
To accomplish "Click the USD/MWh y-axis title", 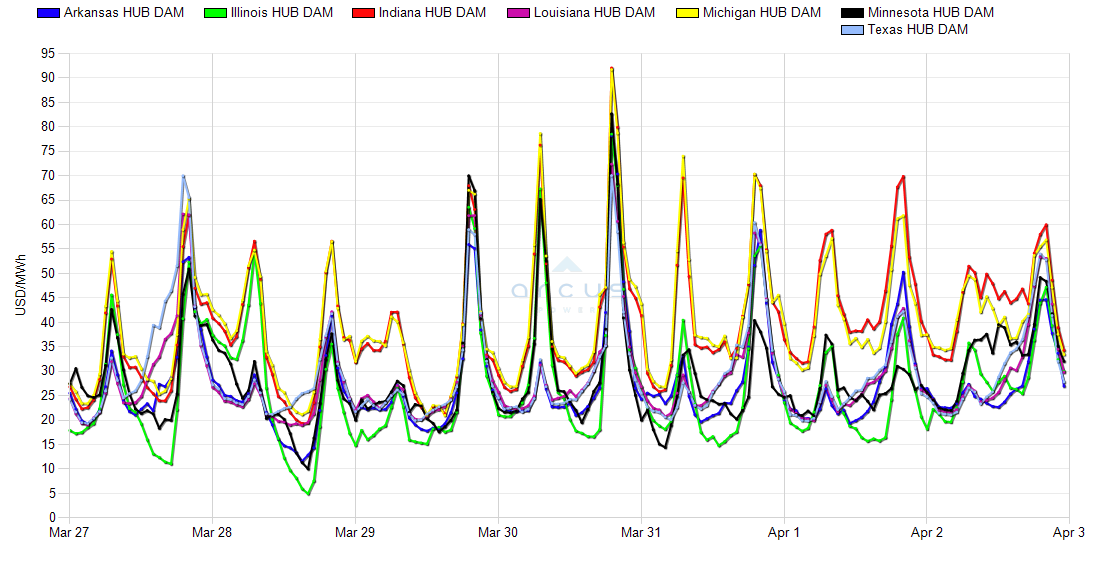I will point(19,285).
